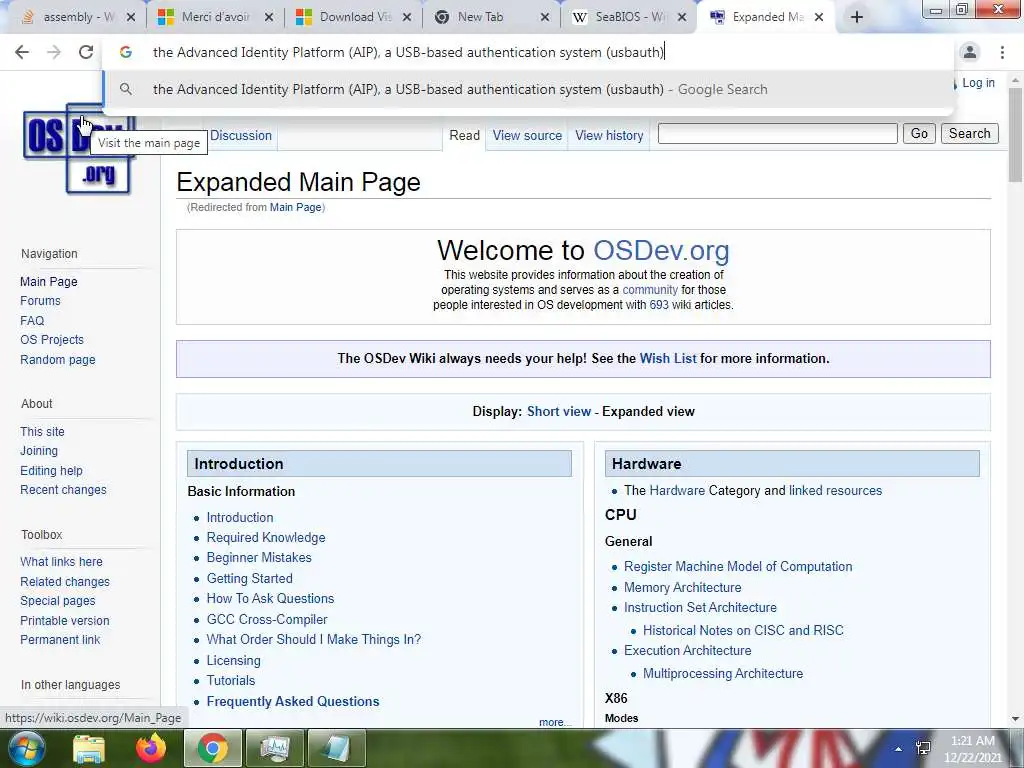This screenshot has height=768, width=1024.
Task: Close the SeaBIOS tab
Action: (682, 18)
